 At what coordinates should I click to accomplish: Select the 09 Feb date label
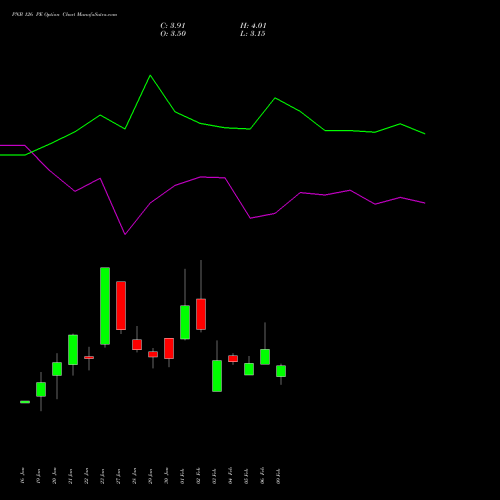[278, 476]
